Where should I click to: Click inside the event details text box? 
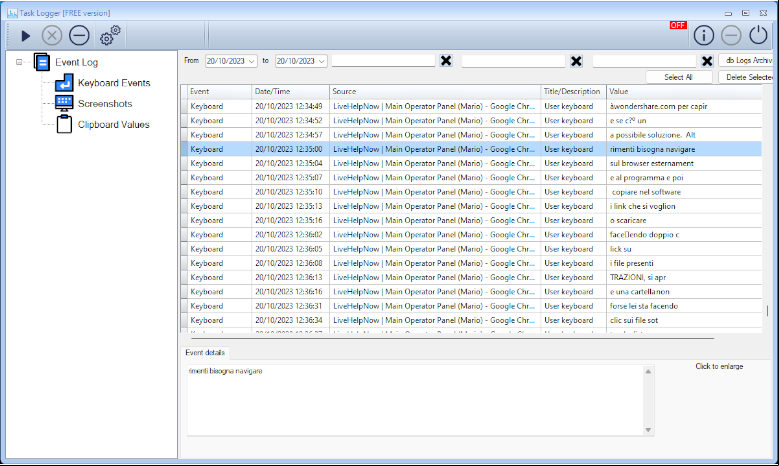(x=415, y=400)
